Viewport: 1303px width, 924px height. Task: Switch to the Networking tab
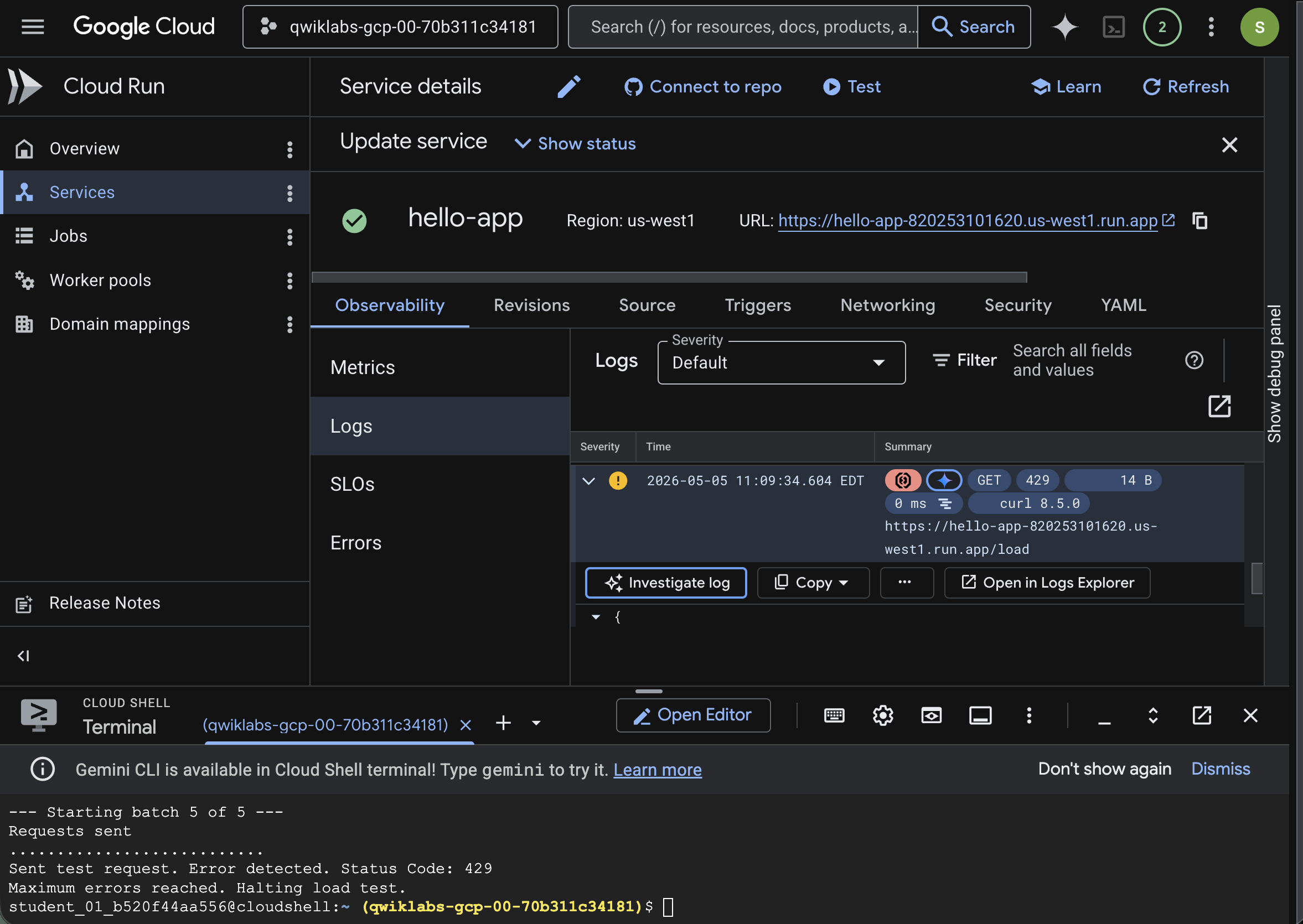pos(887,305)
